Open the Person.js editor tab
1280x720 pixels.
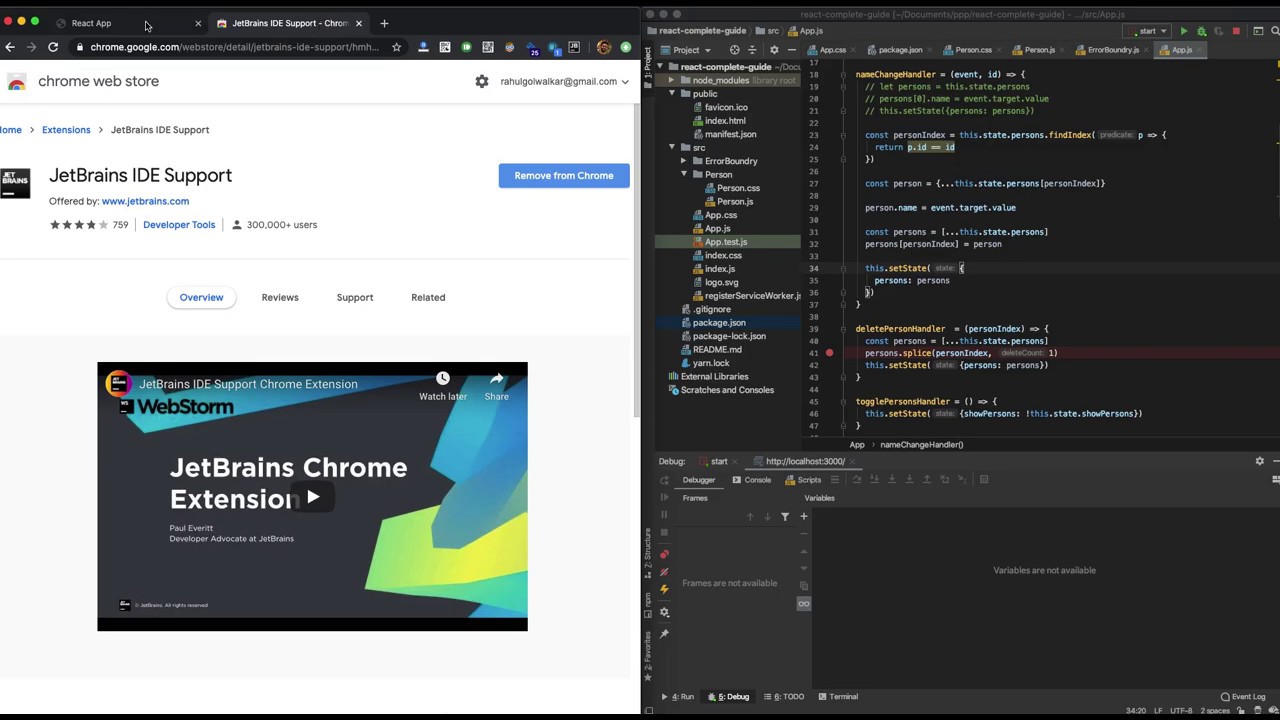pos(1038,50)
